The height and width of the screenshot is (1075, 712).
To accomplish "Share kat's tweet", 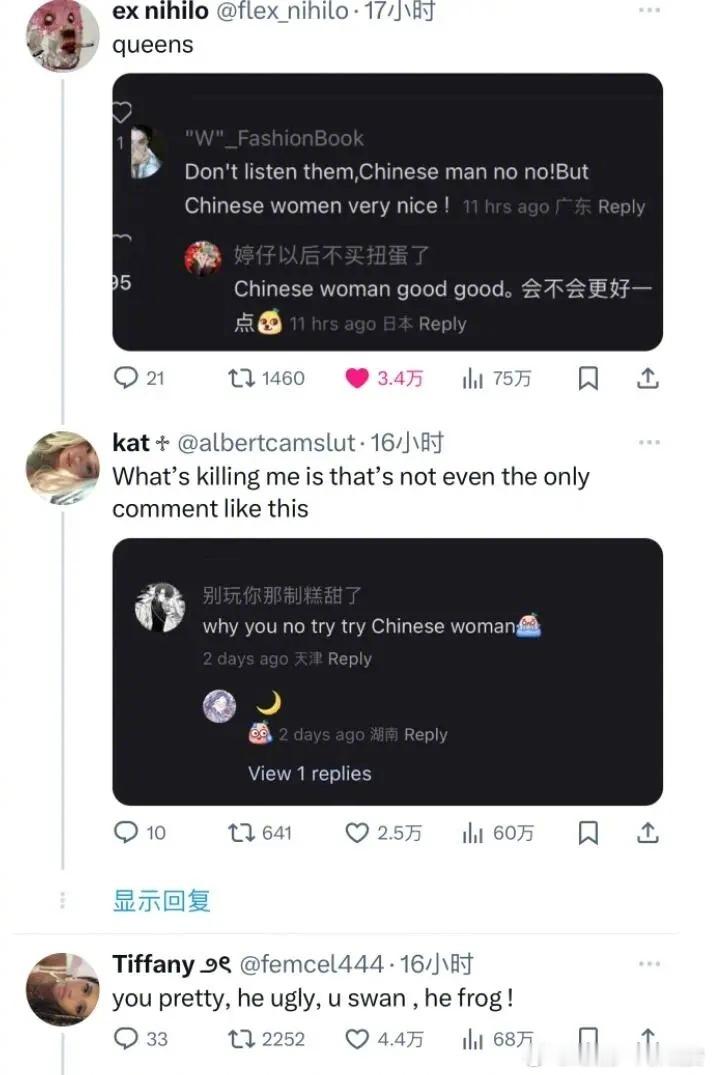I will [x=647, y=832].
